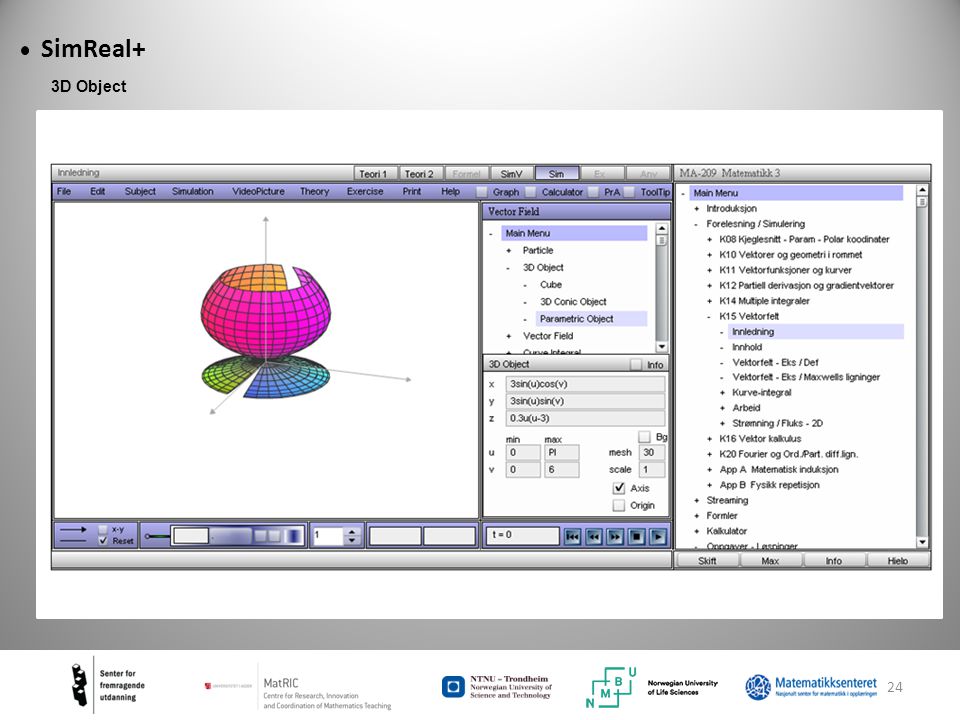
Task: Expand the Introduksjon node
Action: [x=697, y=209]
